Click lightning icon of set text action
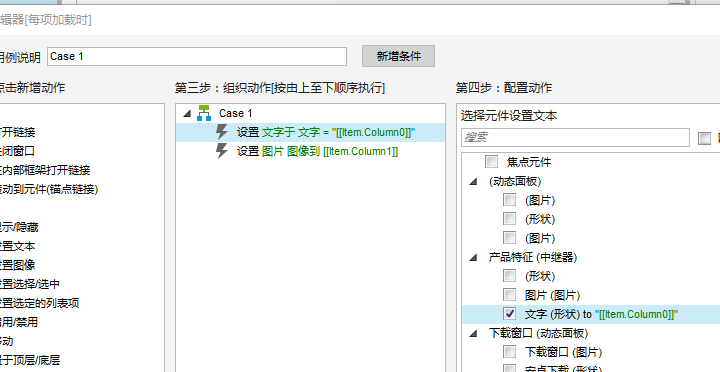 [222, 132]
